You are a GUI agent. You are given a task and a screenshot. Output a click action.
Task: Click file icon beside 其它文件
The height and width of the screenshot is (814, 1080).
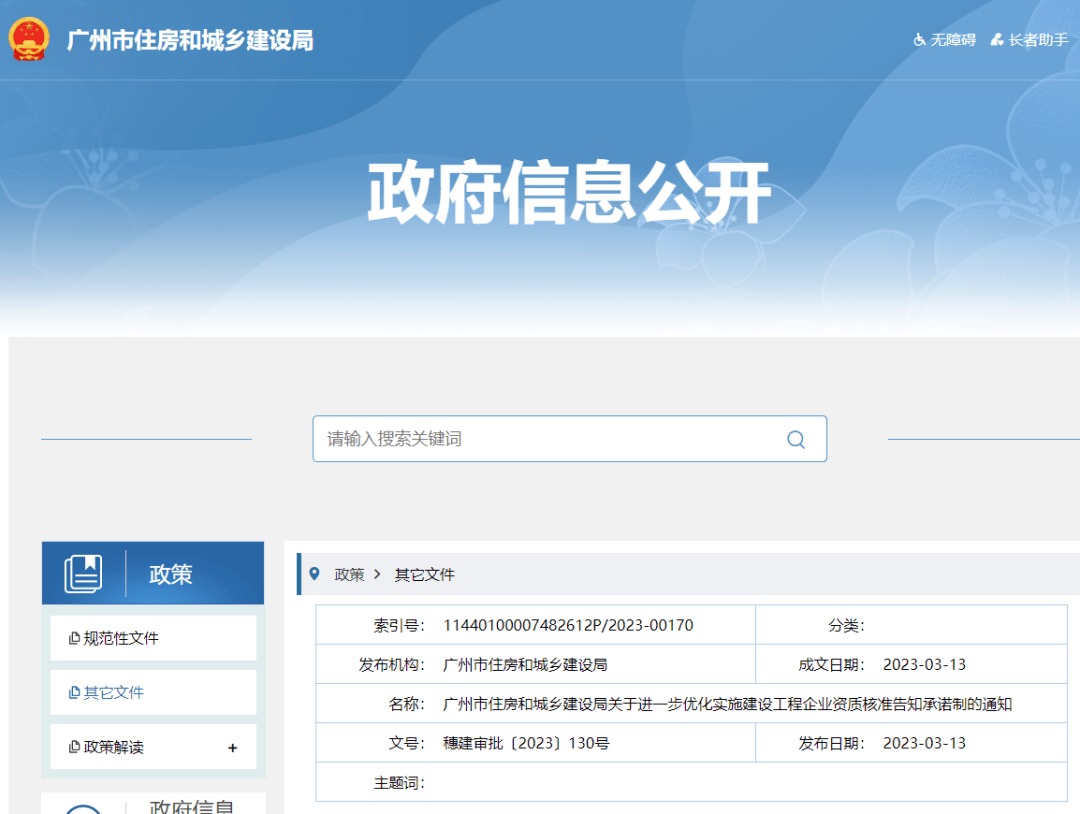pyautogui.click(x=74, y=693)
